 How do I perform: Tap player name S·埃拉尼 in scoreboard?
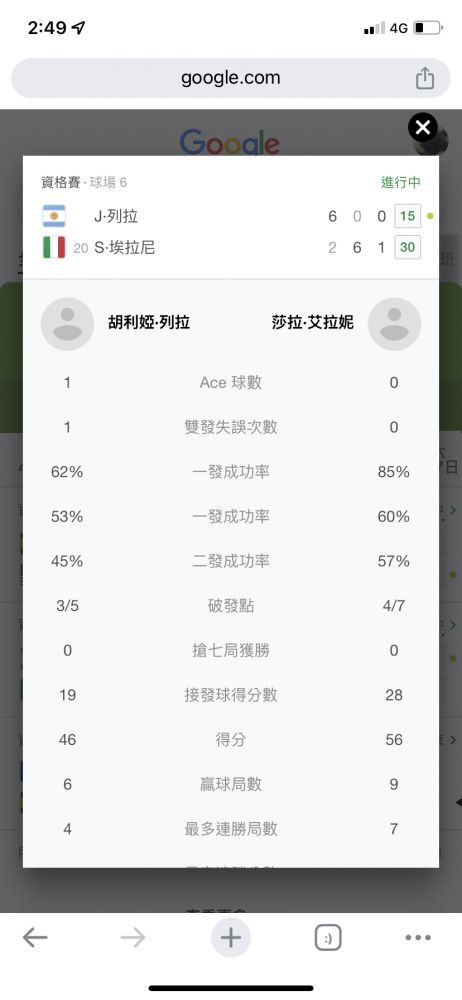click(x=124, y=247)
